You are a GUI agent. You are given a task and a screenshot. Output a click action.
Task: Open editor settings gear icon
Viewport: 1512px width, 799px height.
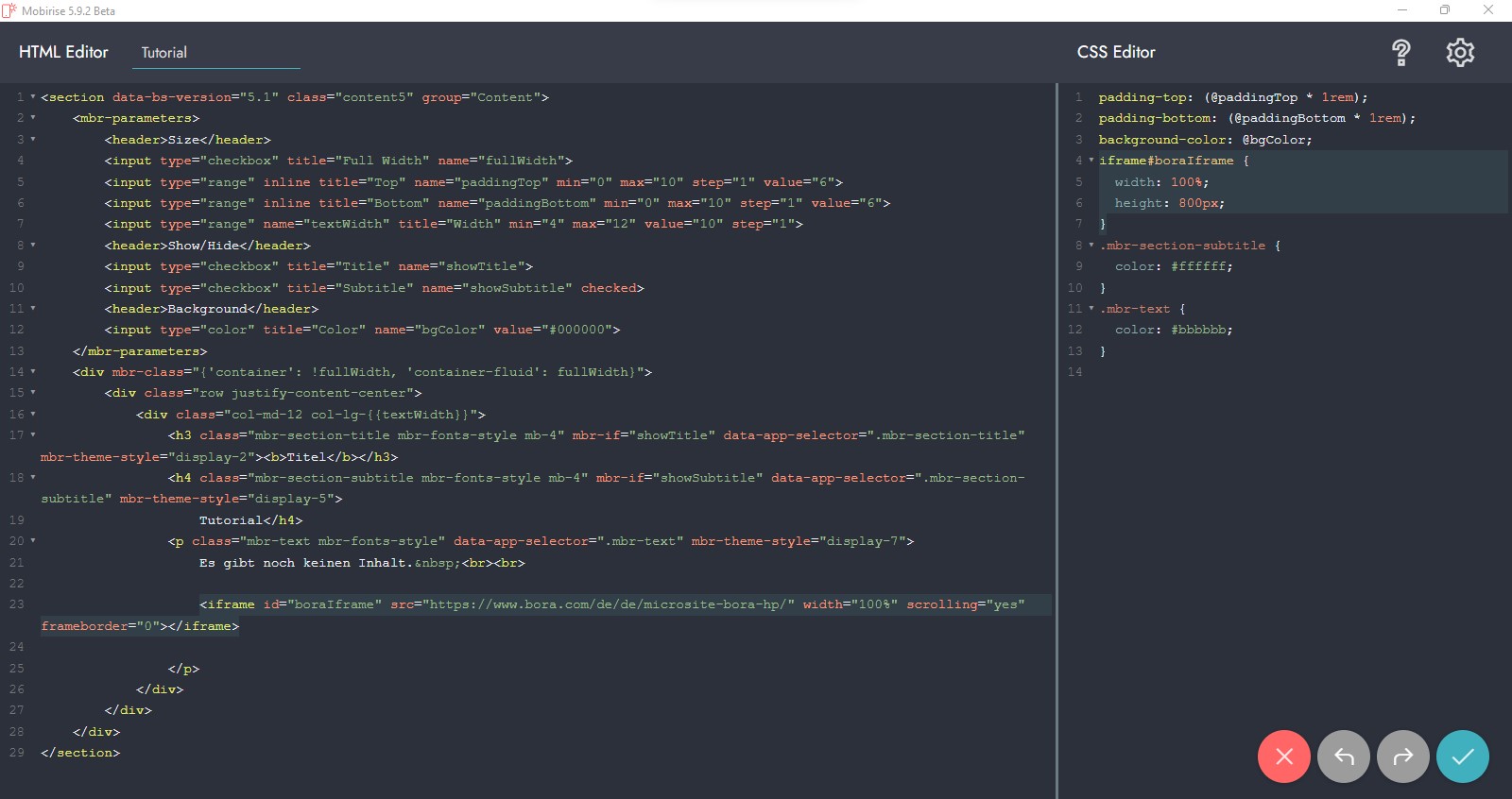(1459, 53)
